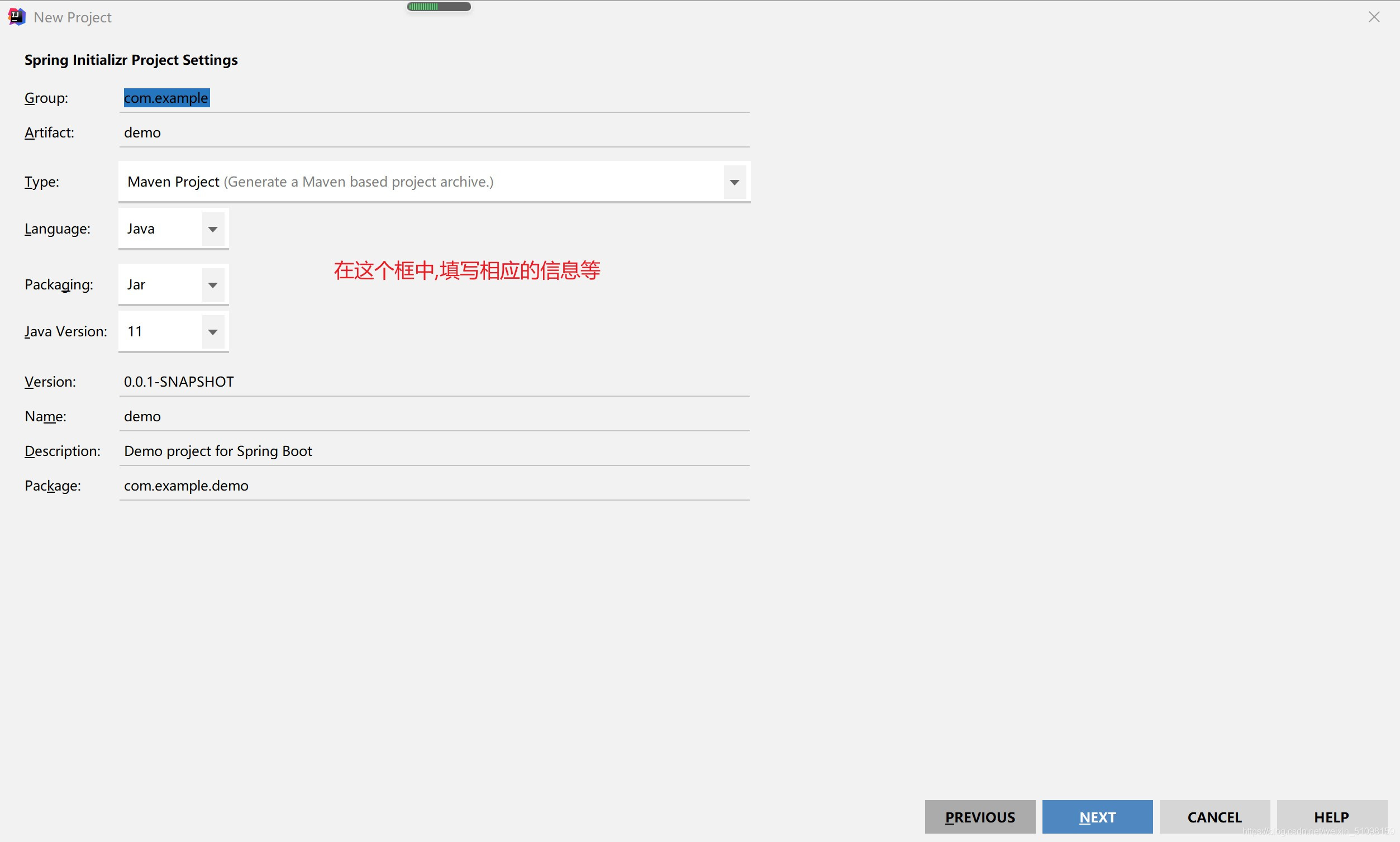The image size is (1400, 842).
Task: Focus the Artifact input field
Action: [x=434, y=133]
